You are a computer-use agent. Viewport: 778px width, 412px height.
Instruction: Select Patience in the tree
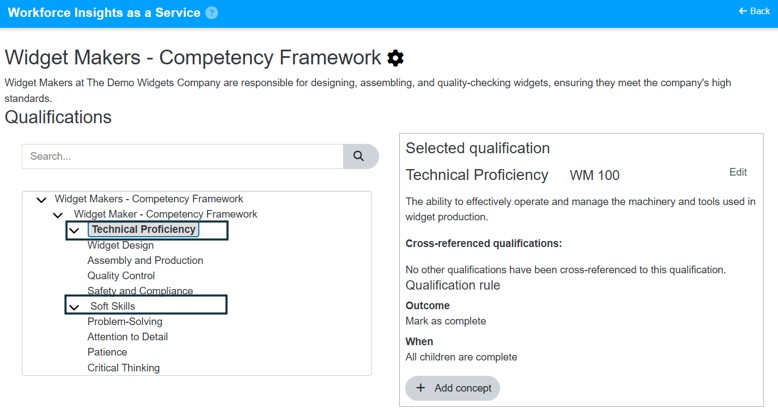[107, 352]
